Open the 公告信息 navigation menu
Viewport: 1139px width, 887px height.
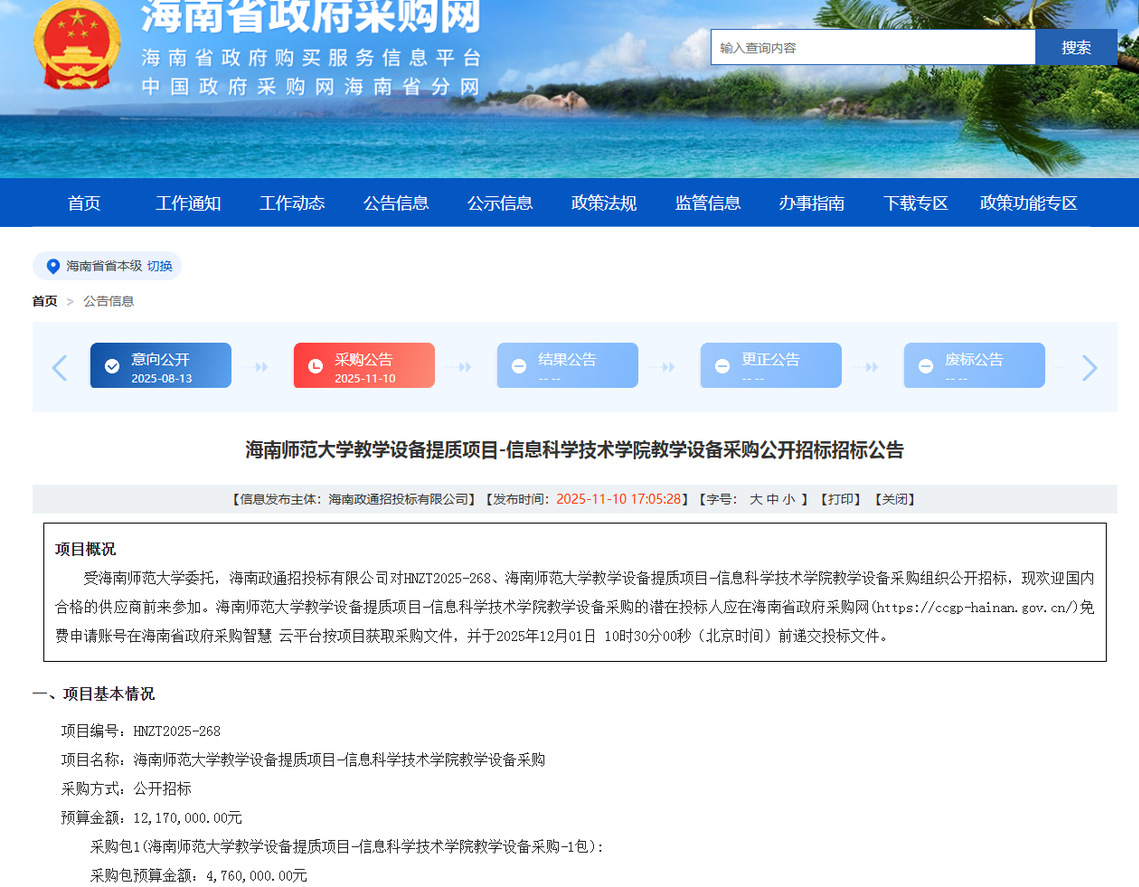point(396,203)
